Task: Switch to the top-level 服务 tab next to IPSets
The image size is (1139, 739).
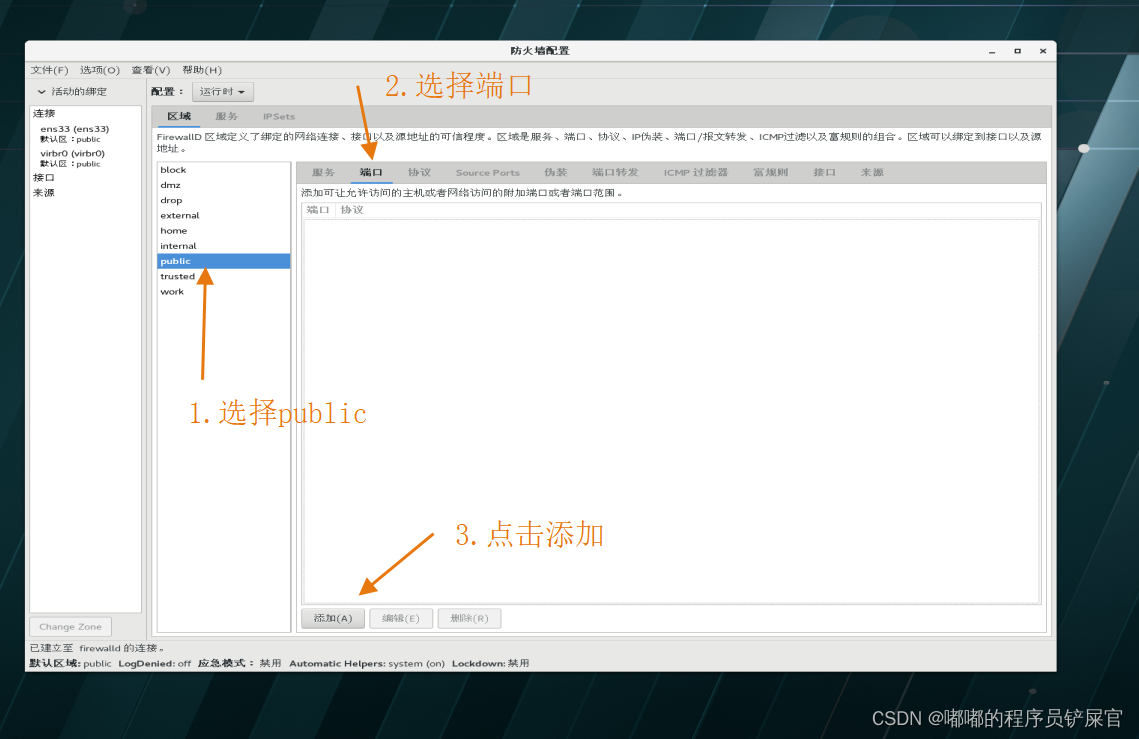Action: point(227,116)
